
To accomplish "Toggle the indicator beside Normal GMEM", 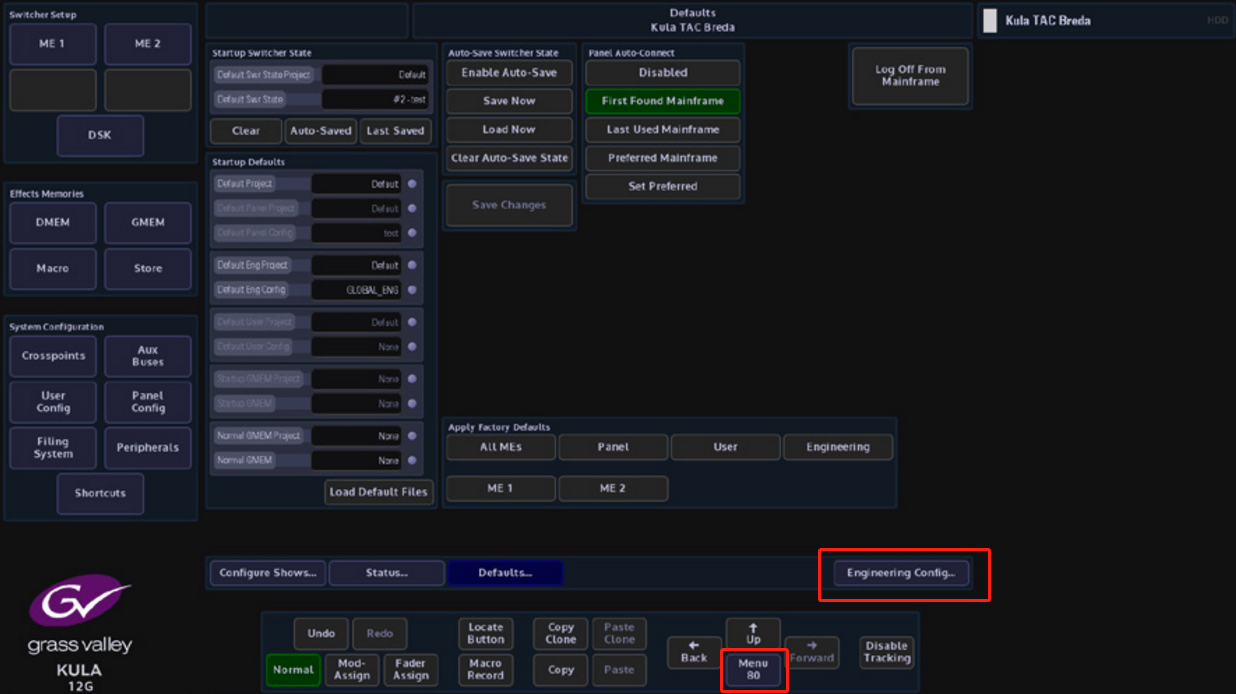I will pyautogui.click(x=412, y=461).
